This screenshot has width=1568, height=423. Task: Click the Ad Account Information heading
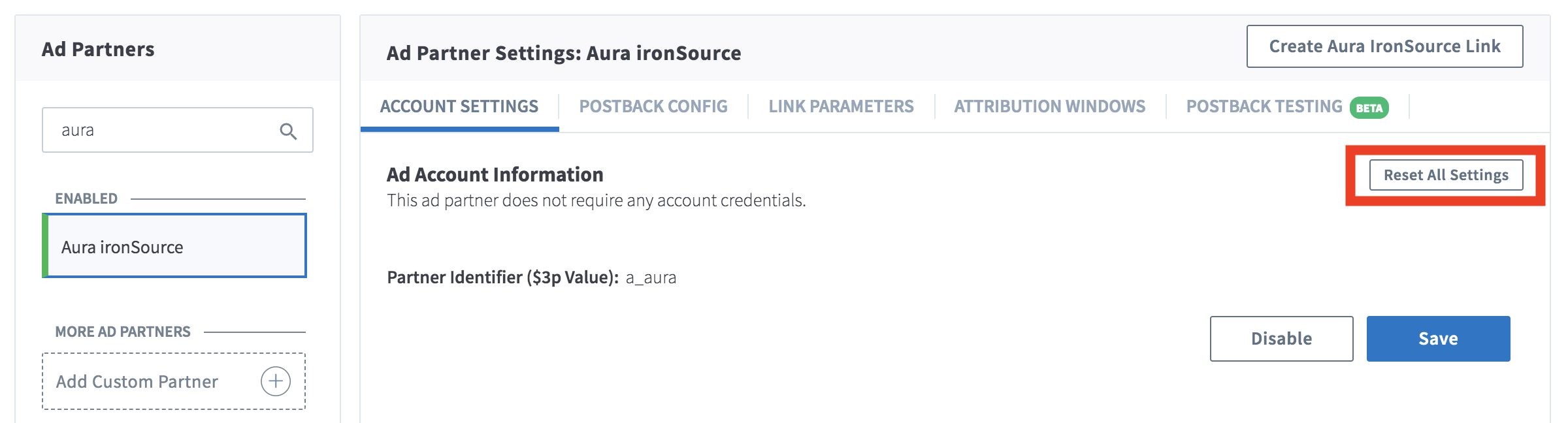pos(495,175)
